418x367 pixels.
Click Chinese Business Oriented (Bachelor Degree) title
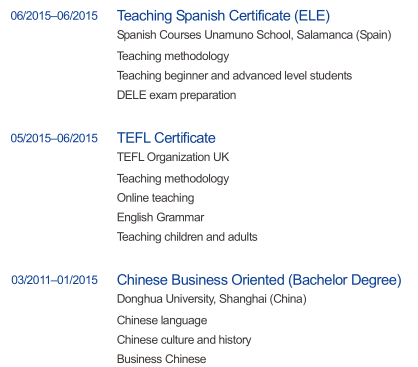coord(259,280)
